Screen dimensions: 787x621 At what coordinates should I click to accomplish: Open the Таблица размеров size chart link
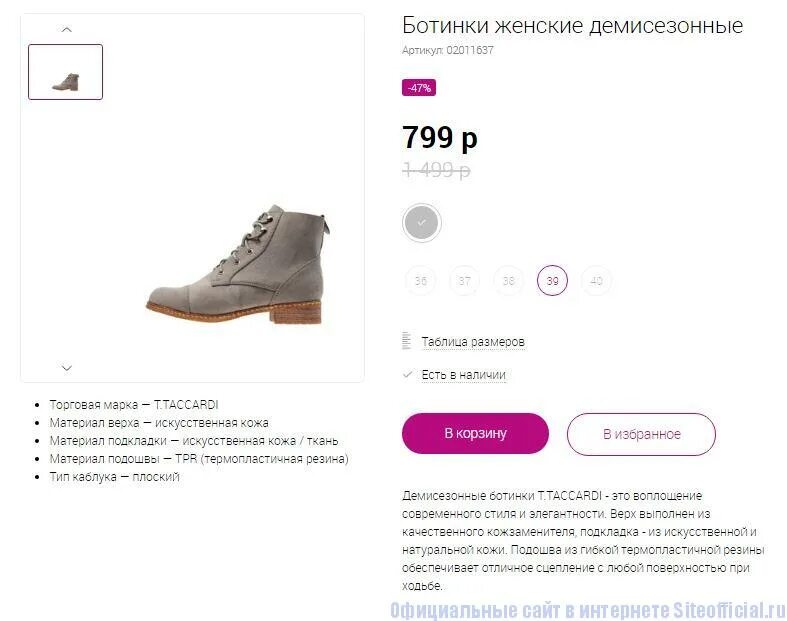(x=473, y=342)
